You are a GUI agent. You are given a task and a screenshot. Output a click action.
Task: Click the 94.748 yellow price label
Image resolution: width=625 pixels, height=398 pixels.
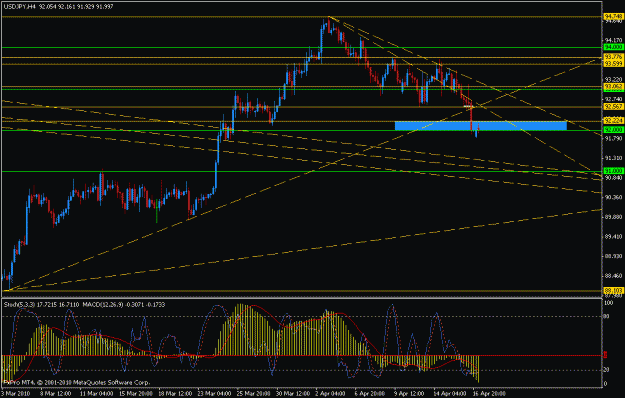point(613,16)
